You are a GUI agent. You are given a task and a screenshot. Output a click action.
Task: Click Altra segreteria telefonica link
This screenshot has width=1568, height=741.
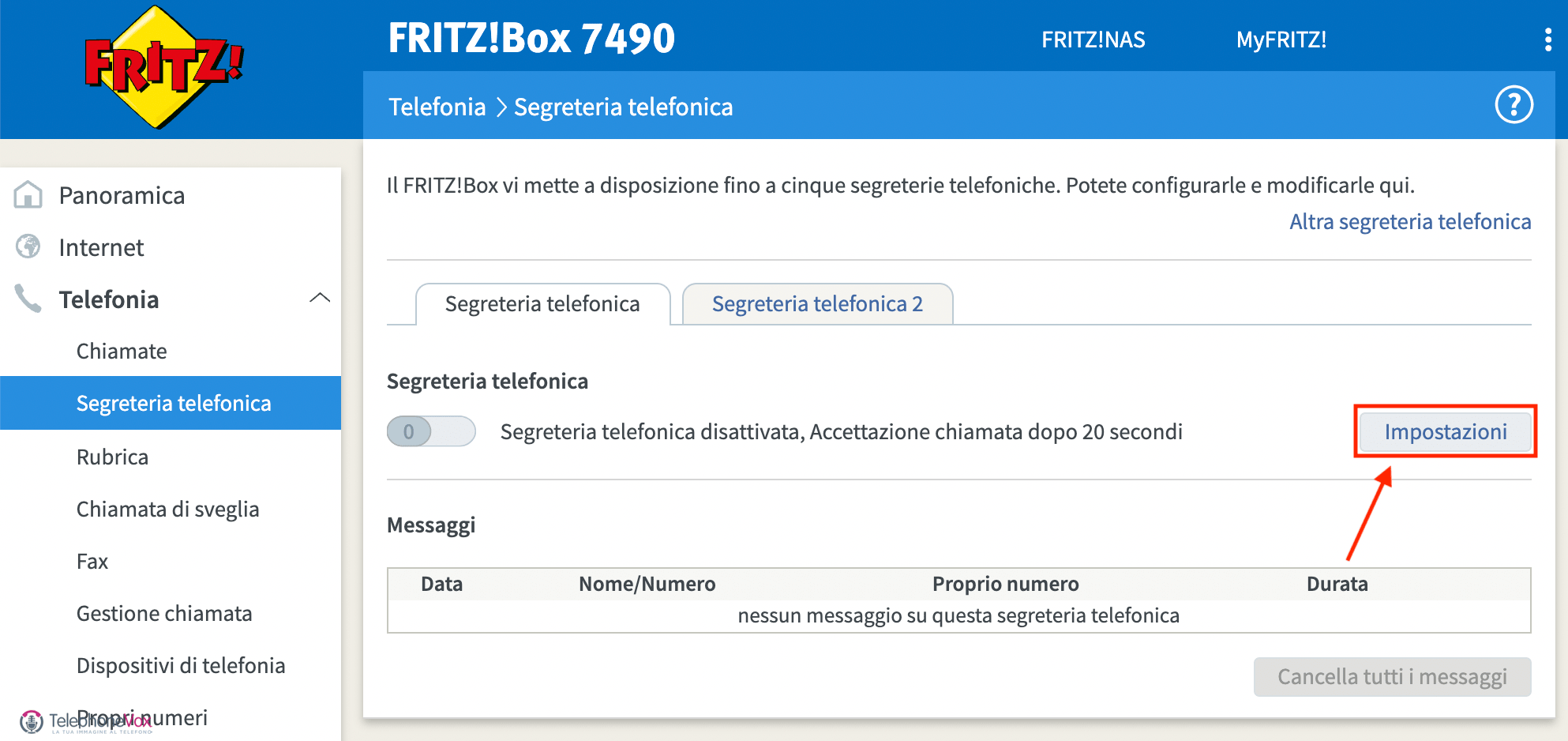coord(1410,221)
